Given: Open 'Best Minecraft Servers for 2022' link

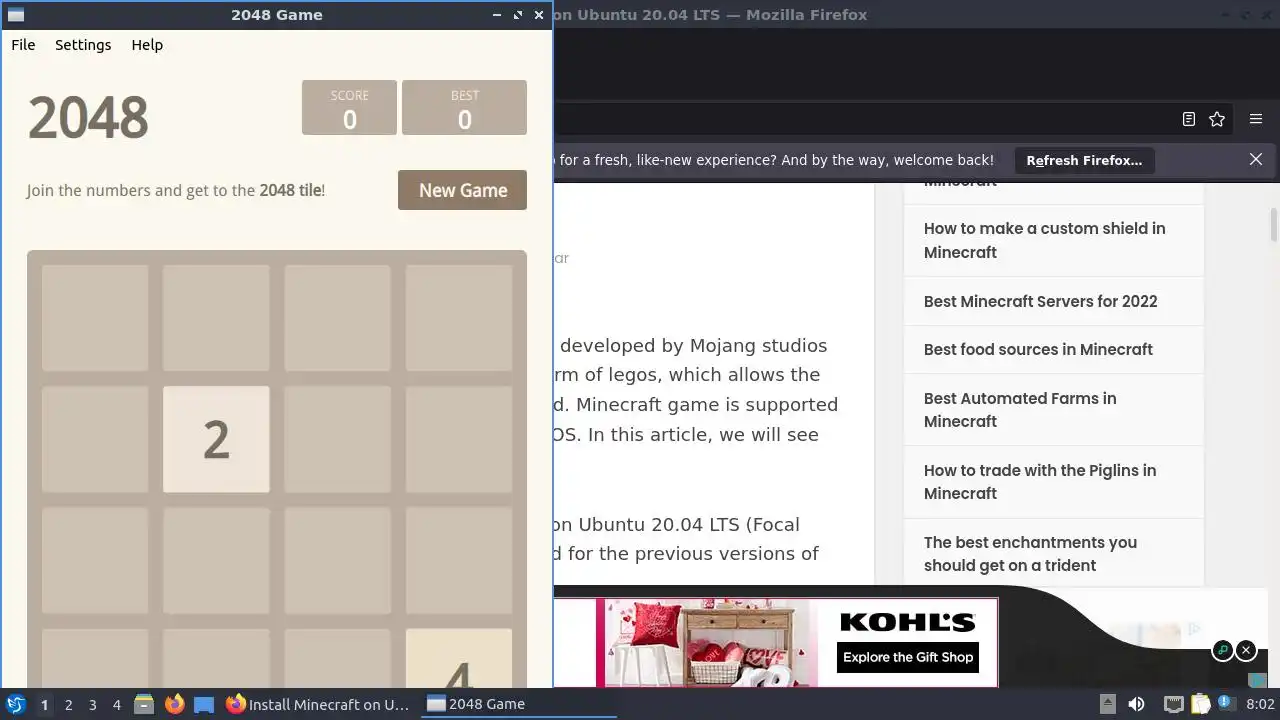Looking at the screenshot, I should [1040, 301].
